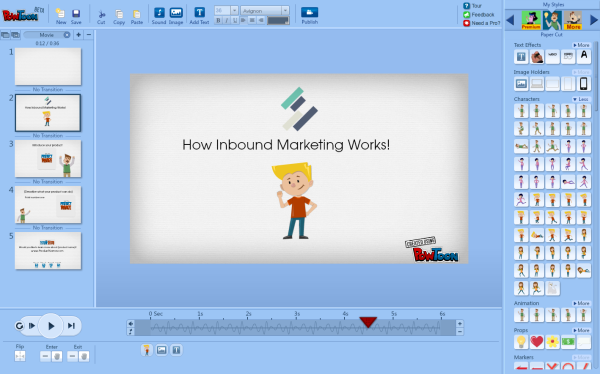Click the Add Text tool
This screenshot has width=600, height=374.
point(199,12)
